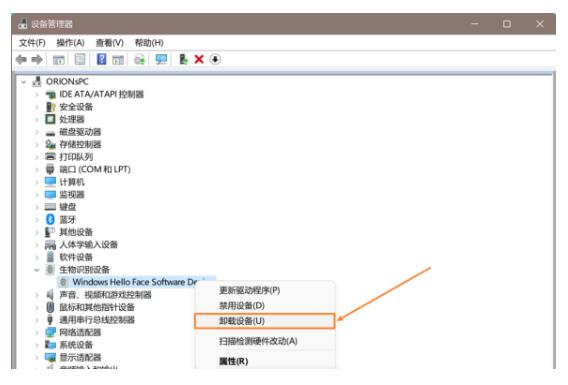The width and height of the screenshot is (568, 385).
Task: Collapse the ORIONsPC root node
Action: (24, 82)
